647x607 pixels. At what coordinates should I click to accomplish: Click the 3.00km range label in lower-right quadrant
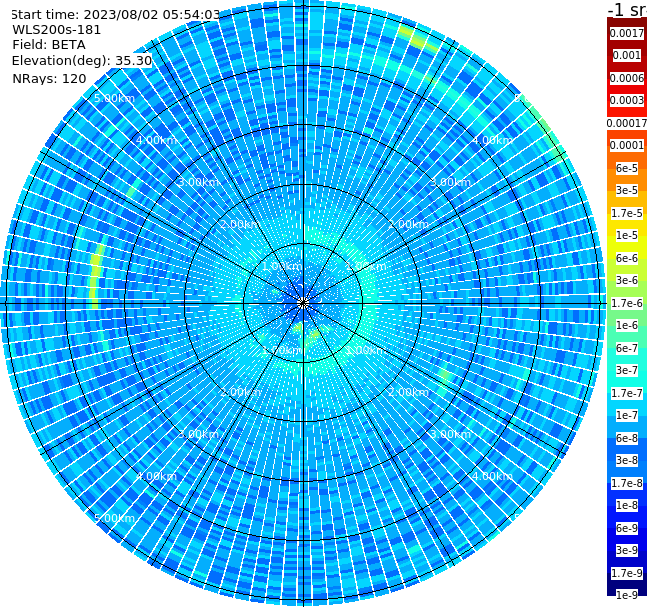click(x=451, y=434)
